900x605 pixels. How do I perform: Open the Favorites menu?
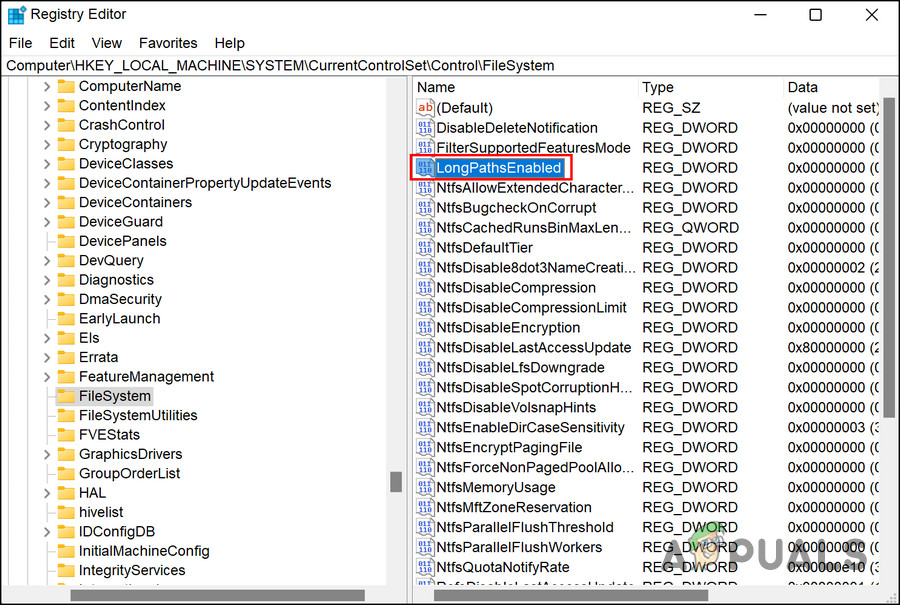[168, 43]
